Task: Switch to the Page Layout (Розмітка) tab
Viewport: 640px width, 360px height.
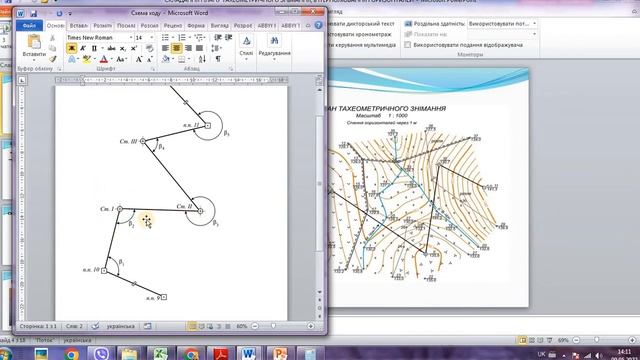Action: [102, 25]
